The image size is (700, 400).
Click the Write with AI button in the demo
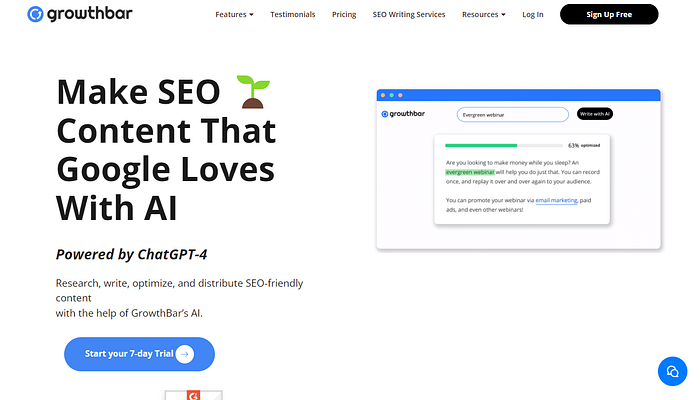pos(595,114)
